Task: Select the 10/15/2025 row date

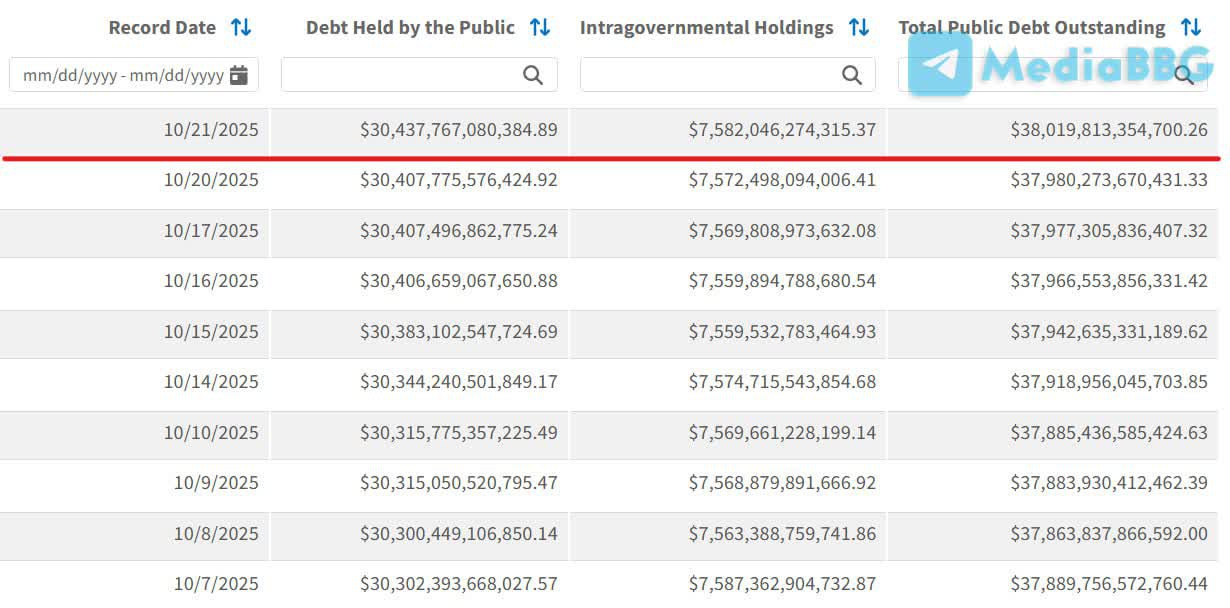Action: pos(211,332)
